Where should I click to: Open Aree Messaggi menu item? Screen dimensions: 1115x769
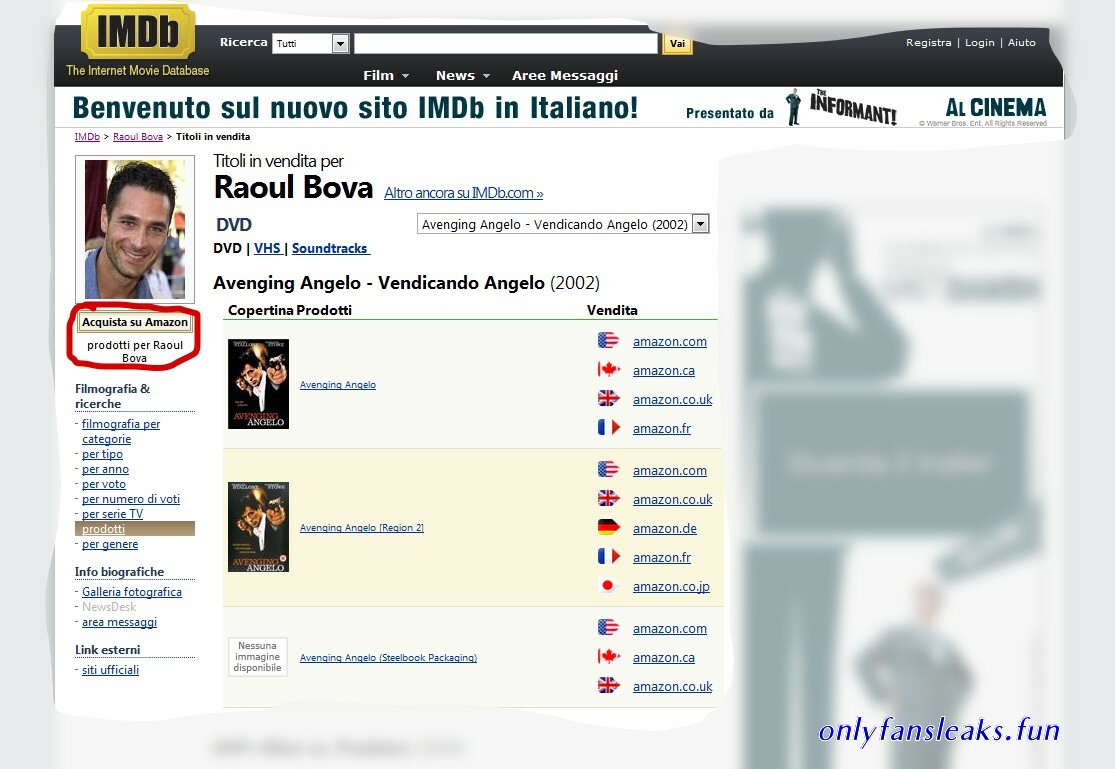[565, 75]
